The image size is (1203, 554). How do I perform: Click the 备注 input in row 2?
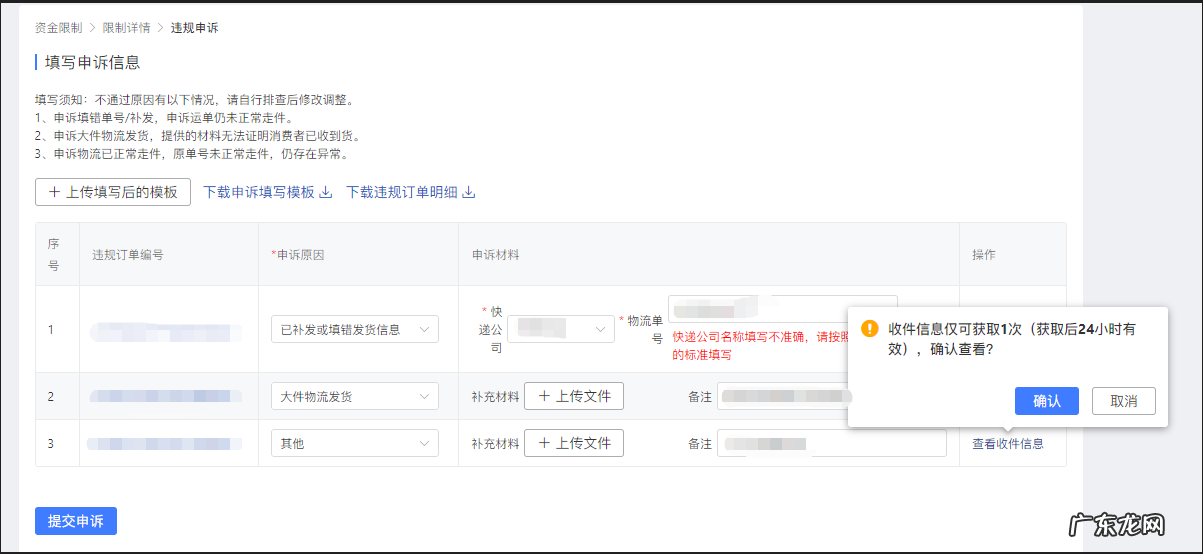(782, 396)
